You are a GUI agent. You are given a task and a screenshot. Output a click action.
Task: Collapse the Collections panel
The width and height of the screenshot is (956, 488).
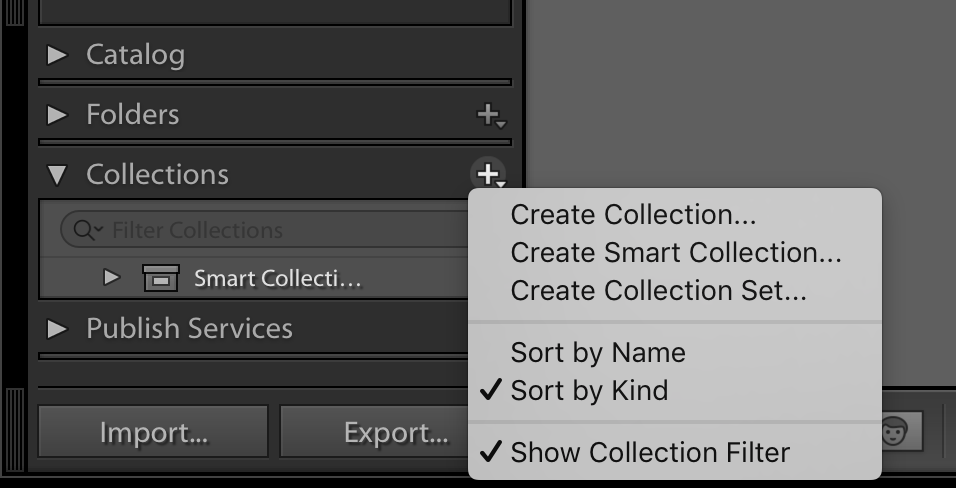click(57, 174)
